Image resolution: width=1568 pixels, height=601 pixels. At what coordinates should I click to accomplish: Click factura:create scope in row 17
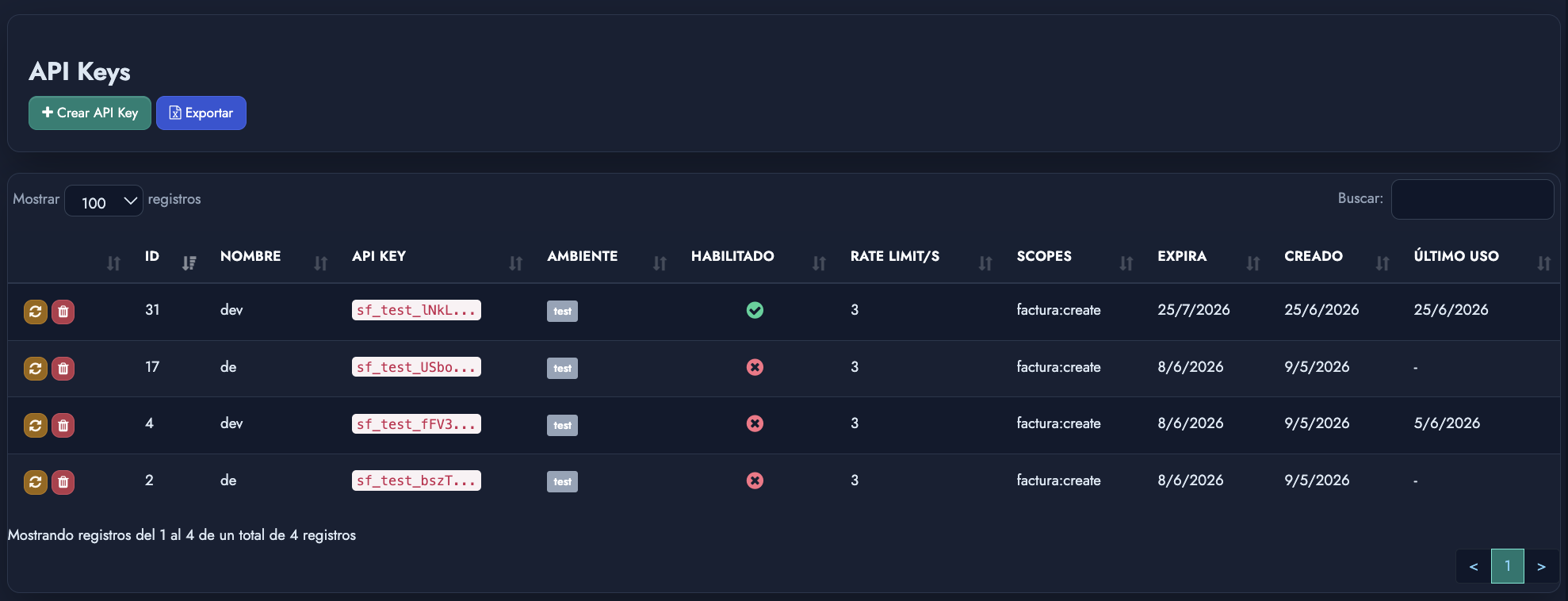pyautogui.click(x=1058, y=367)
